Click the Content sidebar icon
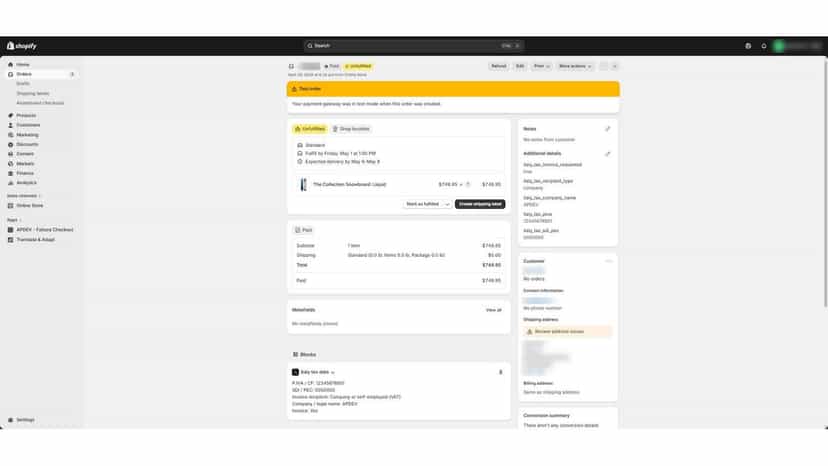 [x=11, y=154]
